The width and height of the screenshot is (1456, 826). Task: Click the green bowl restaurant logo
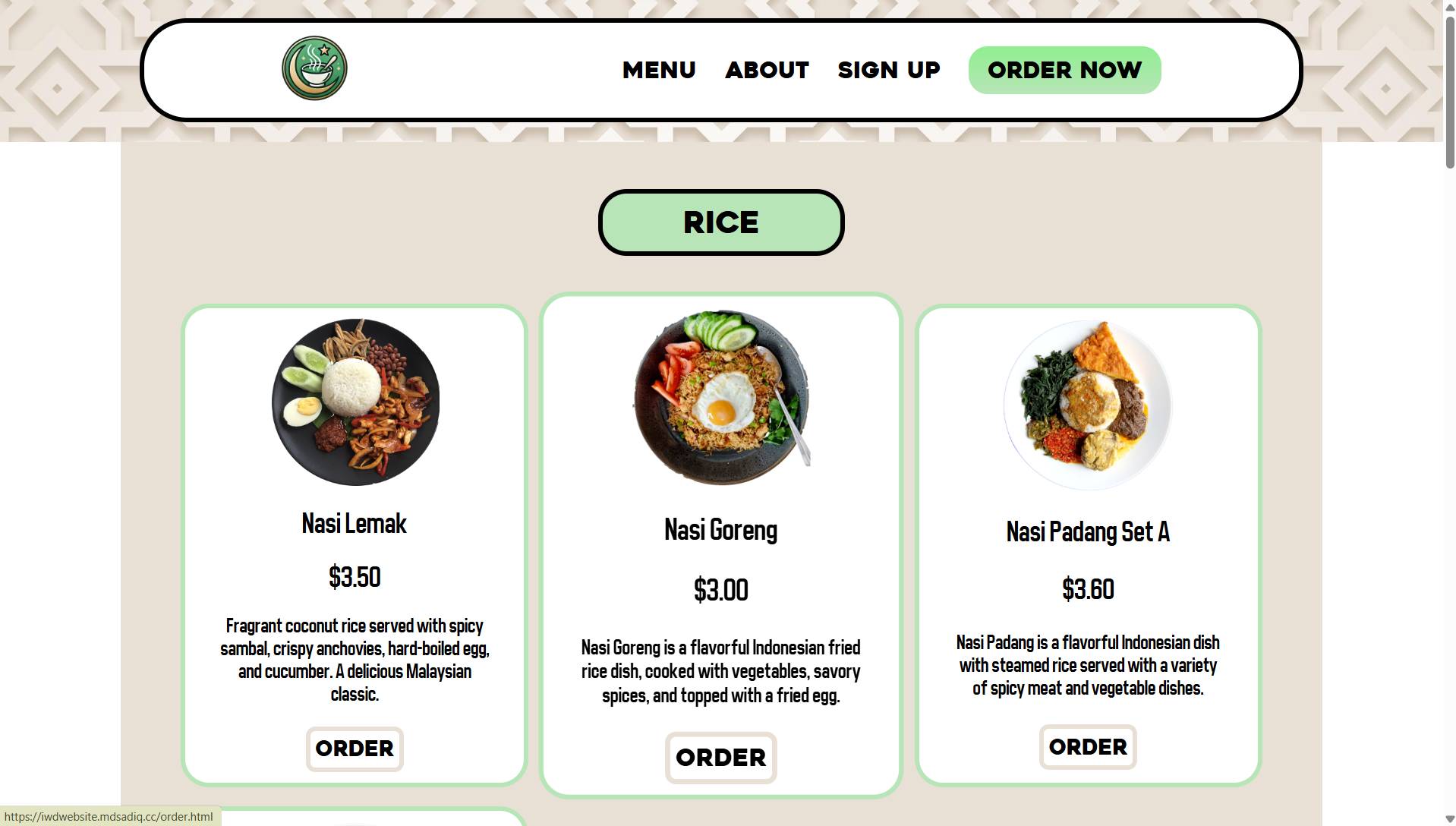coord(314,68)
